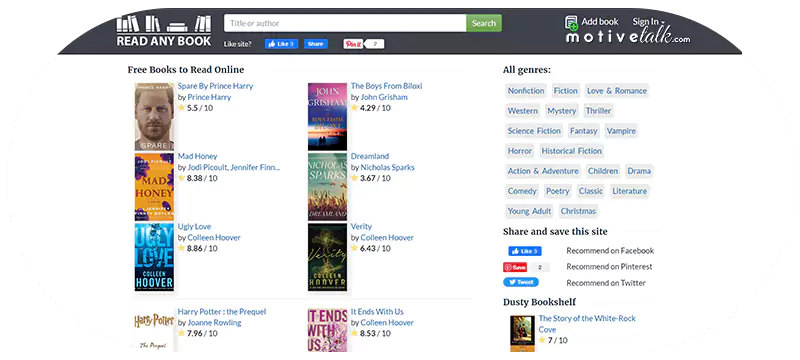Click the Add book text link
Screen dimensions: 800x360
600,21
